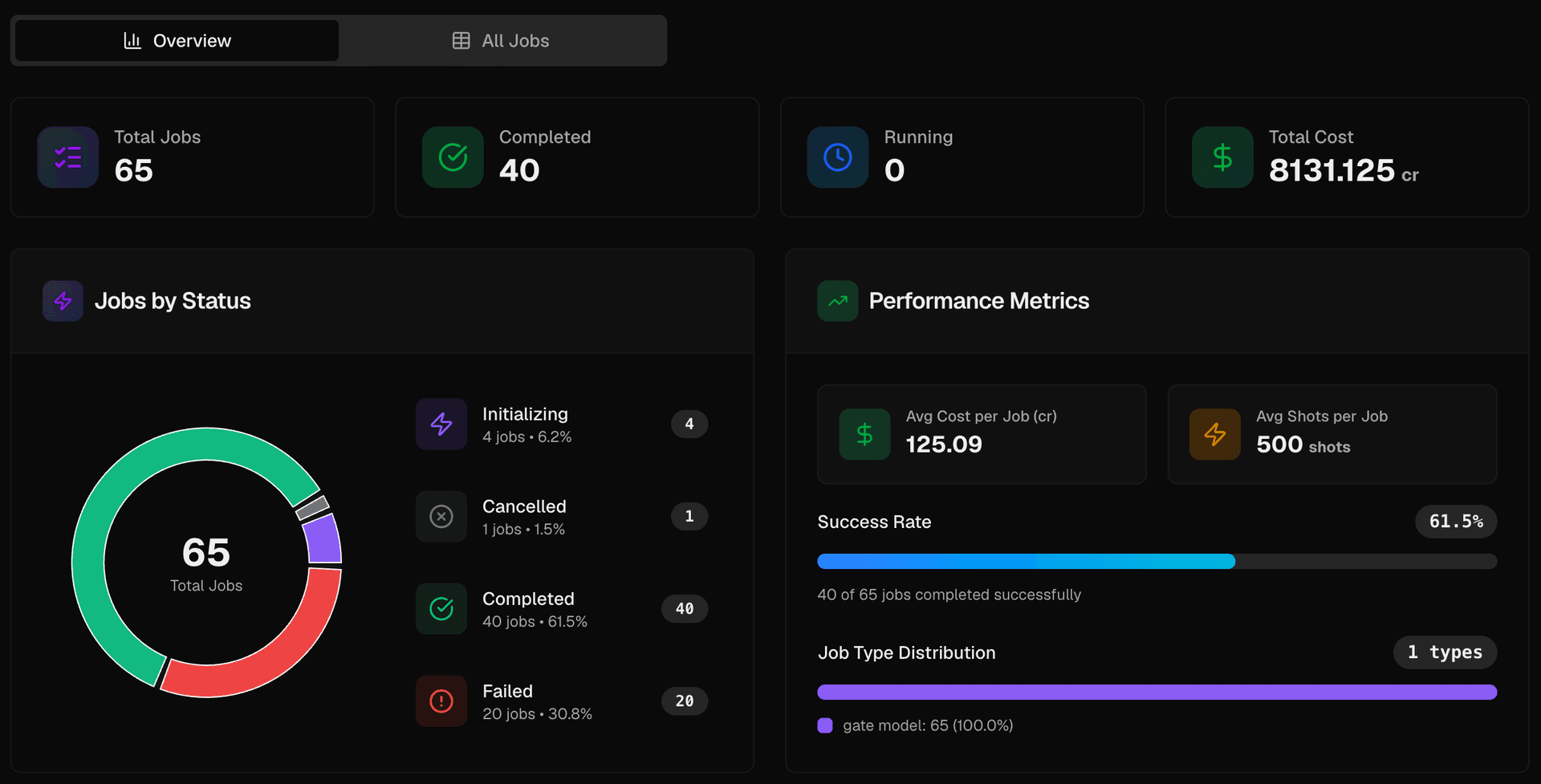Click the Success Rate label
1541x784 pixels.
coord(875,522)
